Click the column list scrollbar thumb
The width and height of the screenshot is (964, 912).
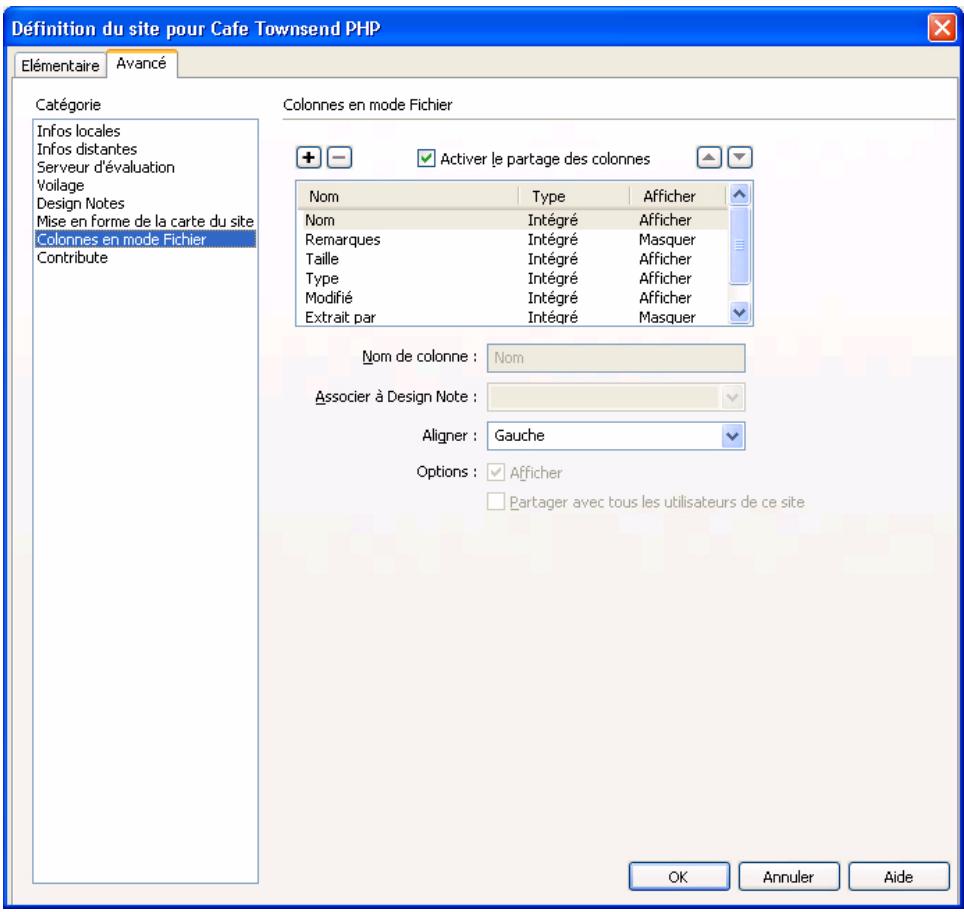pos(739,245)
